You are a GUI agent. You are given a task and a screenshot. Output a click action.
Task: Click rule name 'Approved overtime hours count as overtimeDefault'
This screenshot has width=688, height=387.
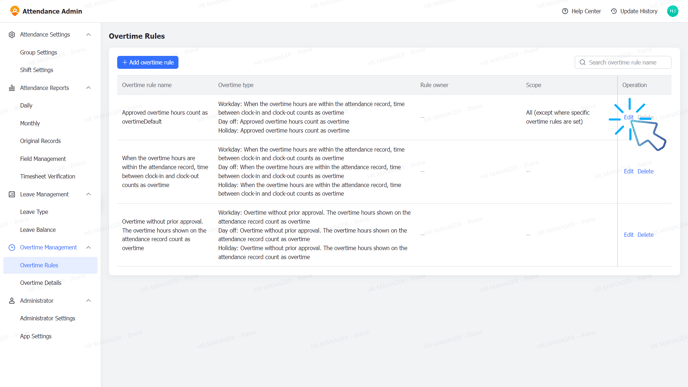coord(165,117)
